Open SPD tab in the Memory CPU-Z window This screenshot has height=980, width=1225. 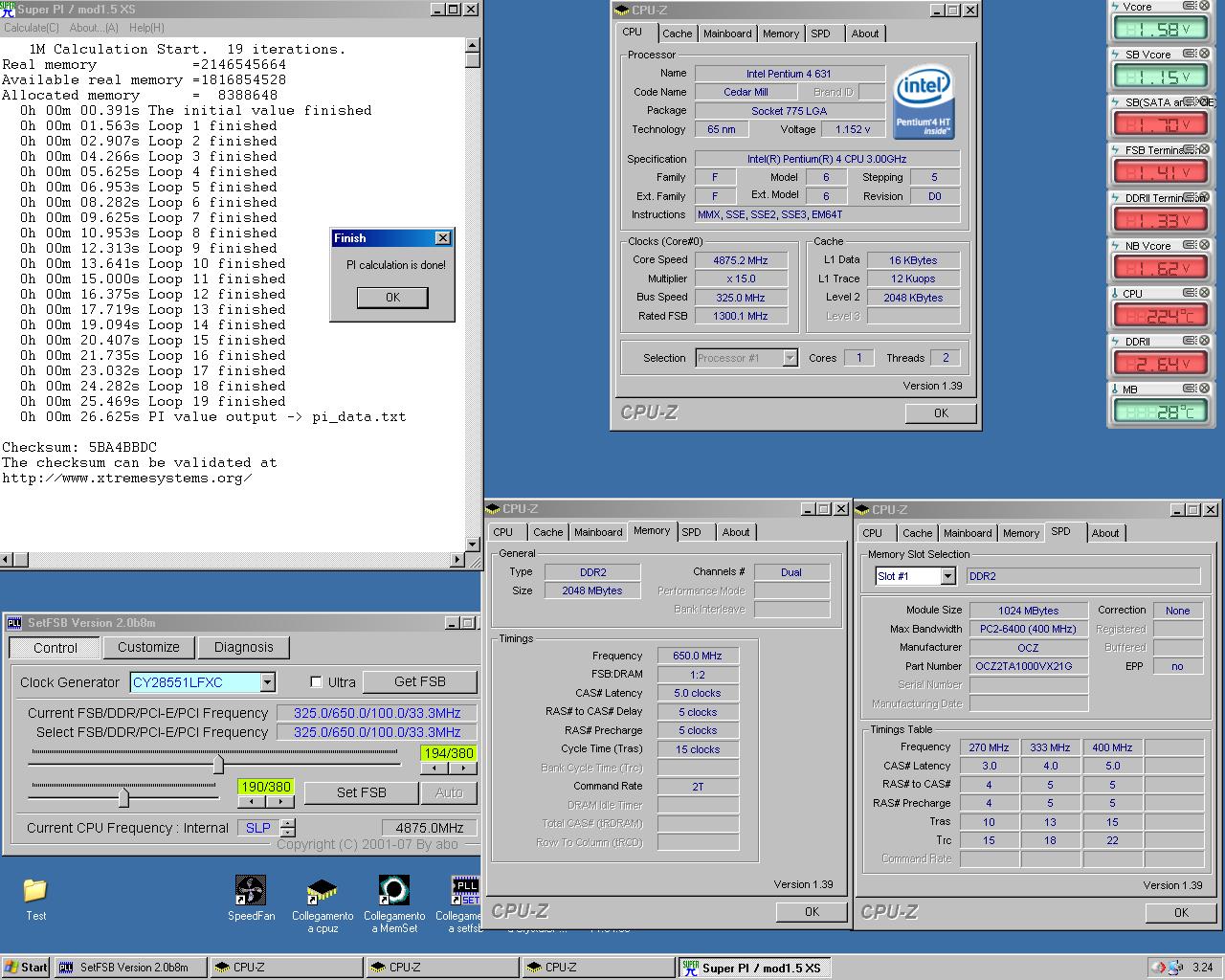691,532
